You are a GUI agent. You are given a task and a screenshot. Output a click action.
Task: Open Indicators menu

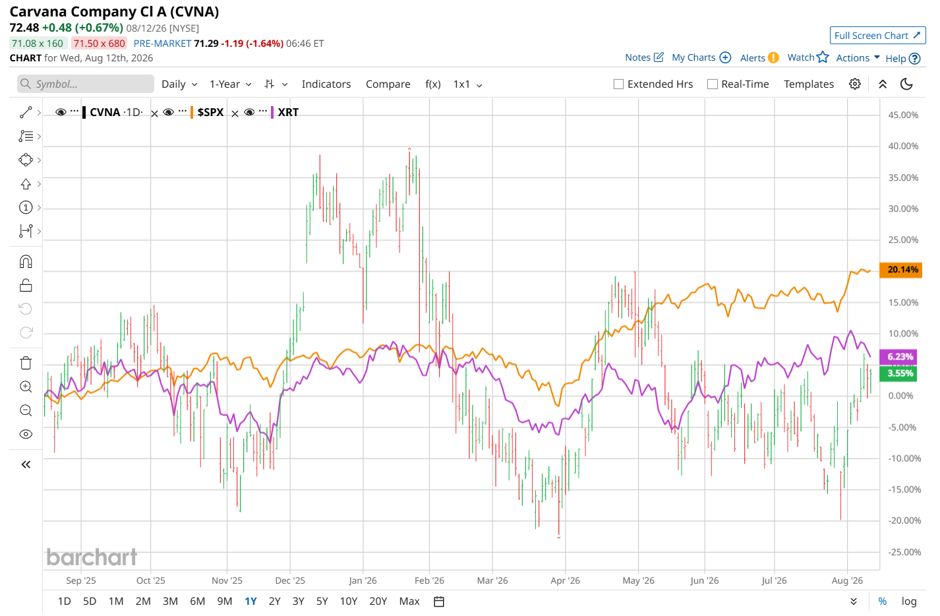click(326, 84)
